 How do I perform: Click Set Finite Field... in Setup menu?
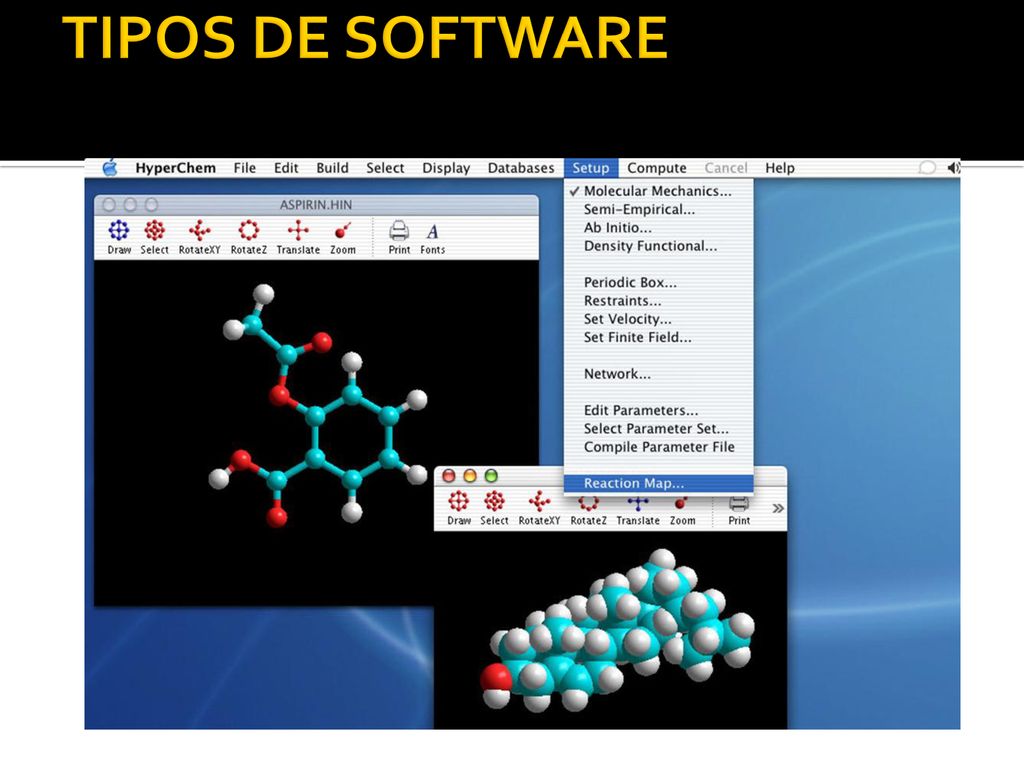point(658,337)
